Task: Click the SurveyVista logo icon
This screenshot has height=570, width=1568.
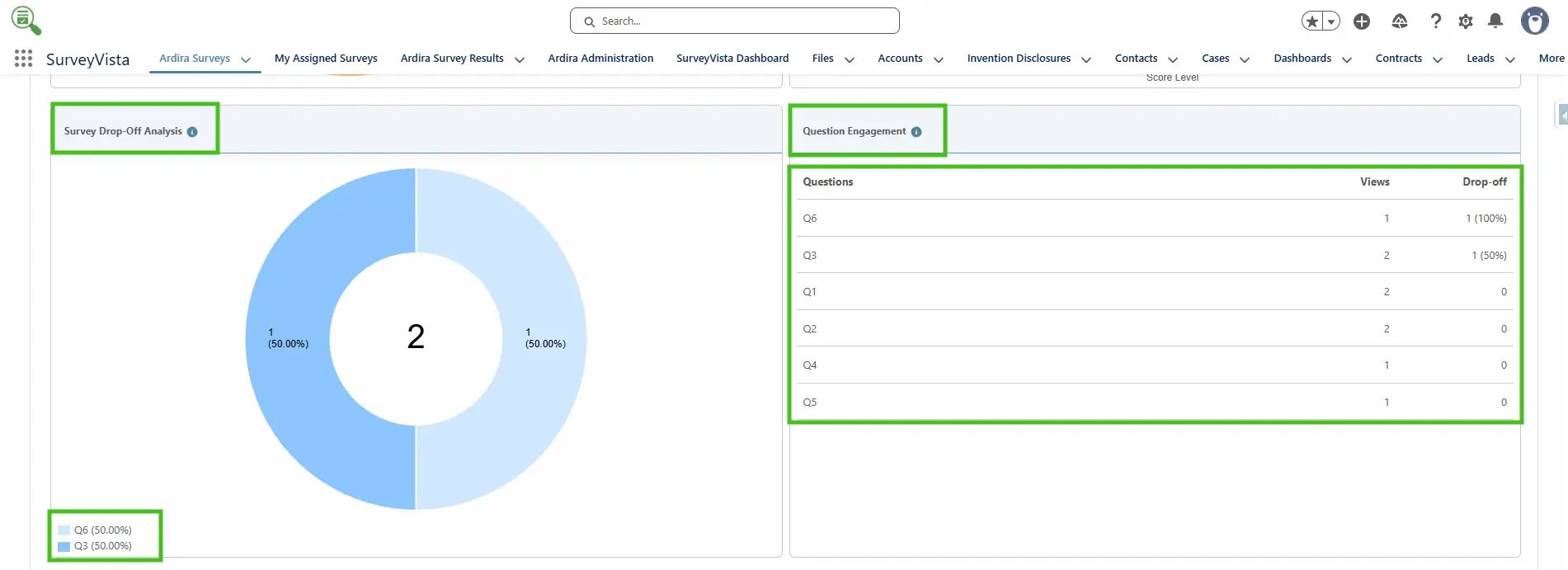Action: tap(26, 21)
